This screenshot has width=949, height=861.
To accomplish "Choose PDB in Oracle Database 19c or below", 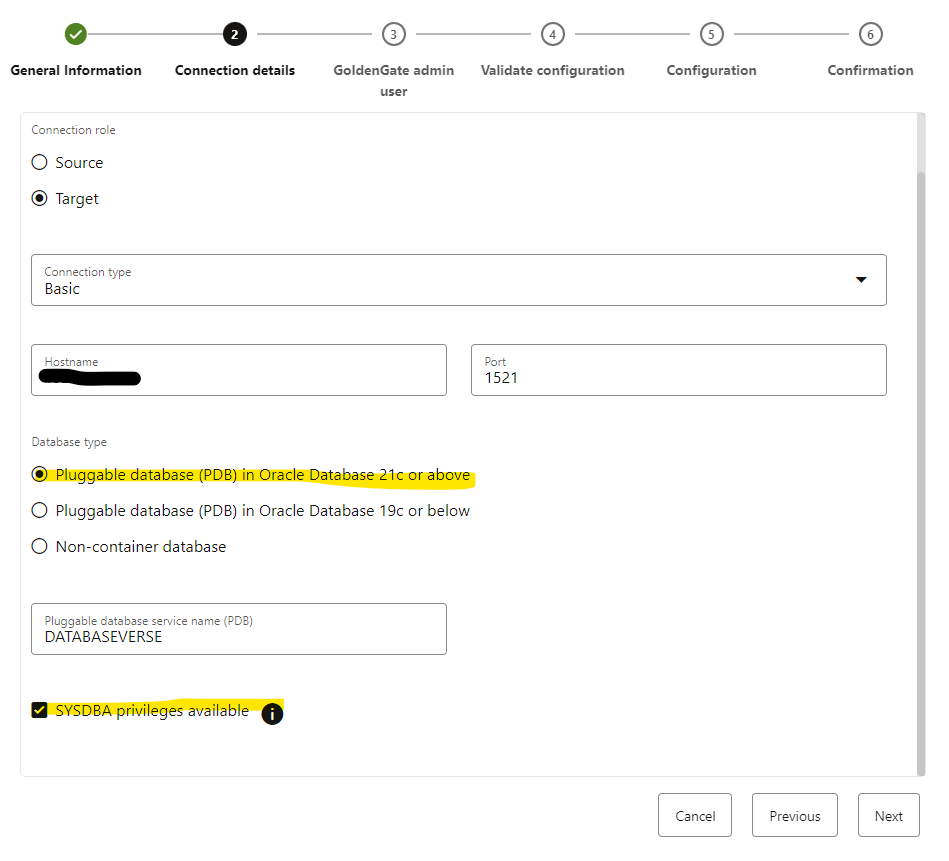I will (x=40, y=510).
